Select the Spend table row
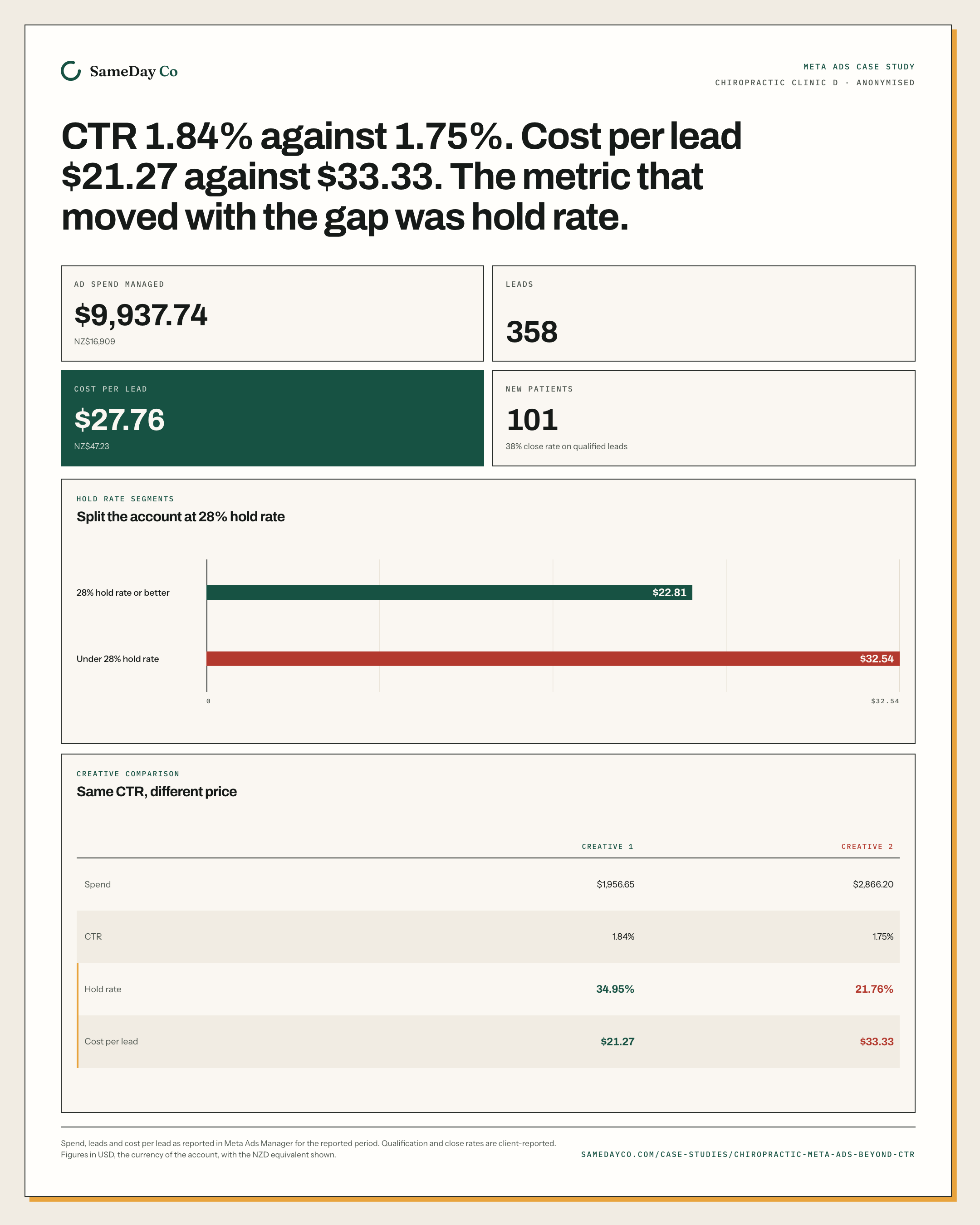 tap(488, 884)
